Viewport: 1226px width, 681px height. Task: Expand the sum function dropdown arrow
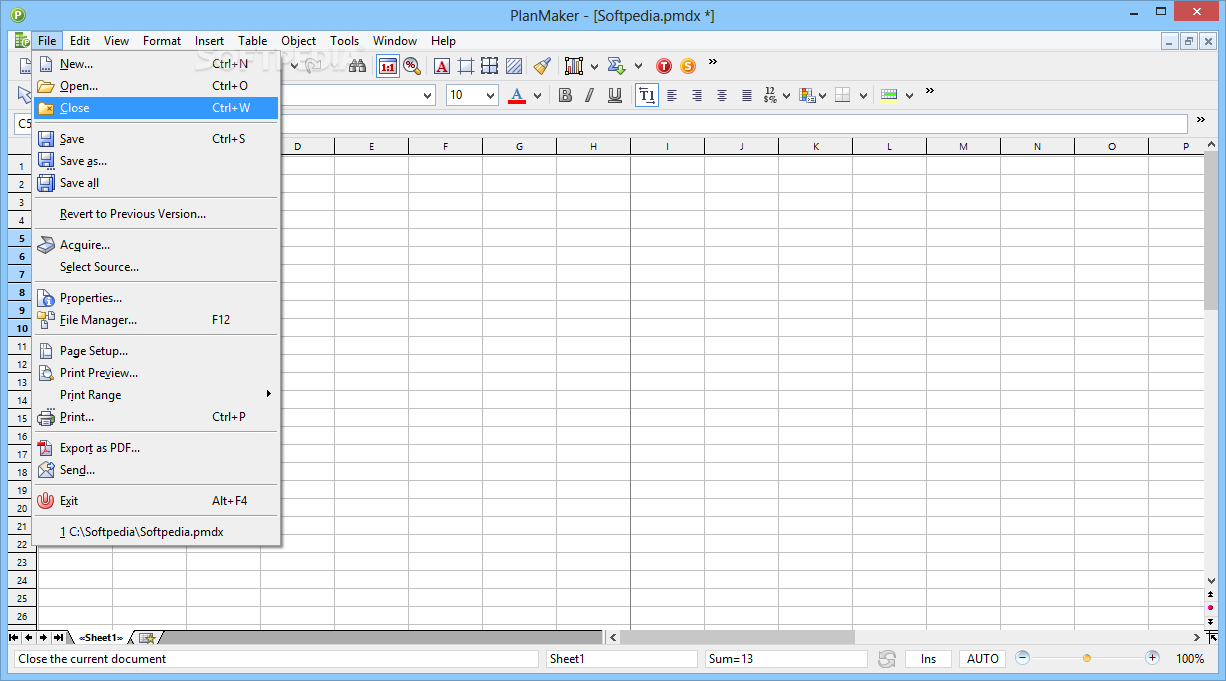click(638, 67)
